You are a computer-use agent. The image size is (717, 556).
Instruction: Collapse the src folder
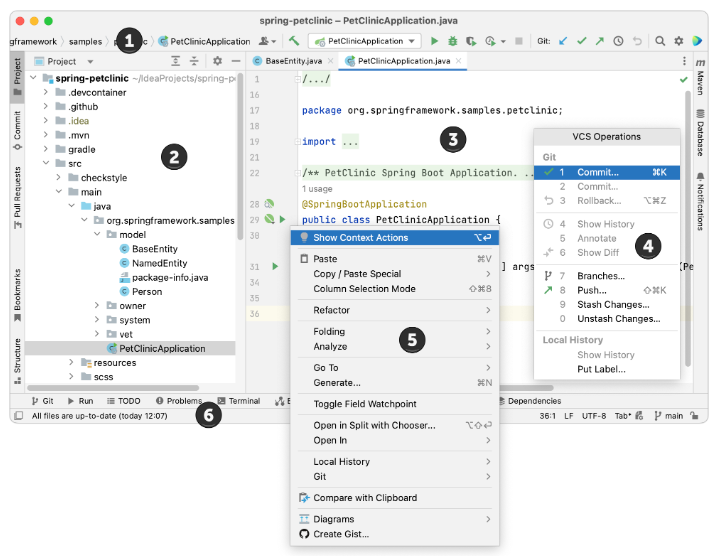point(45,163)
